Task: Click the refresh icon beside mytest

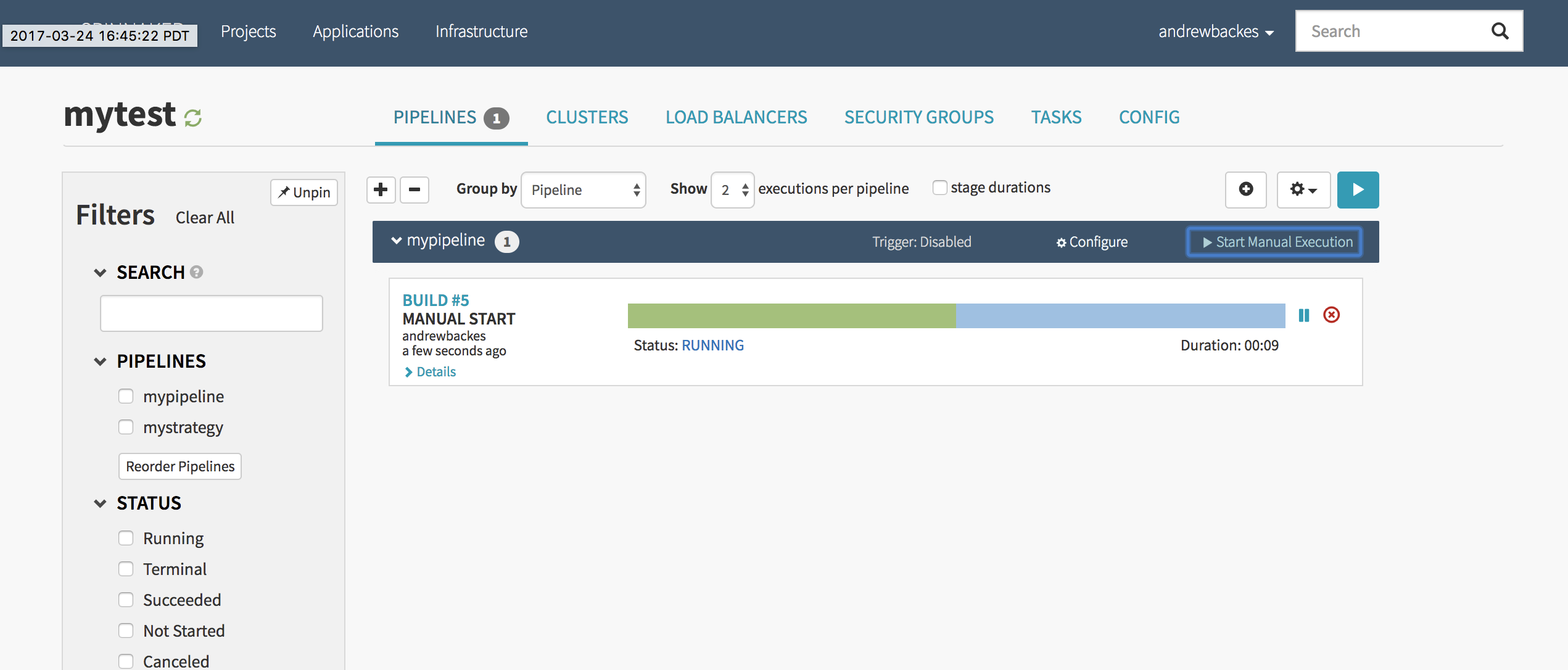Action: click(193, 117)
